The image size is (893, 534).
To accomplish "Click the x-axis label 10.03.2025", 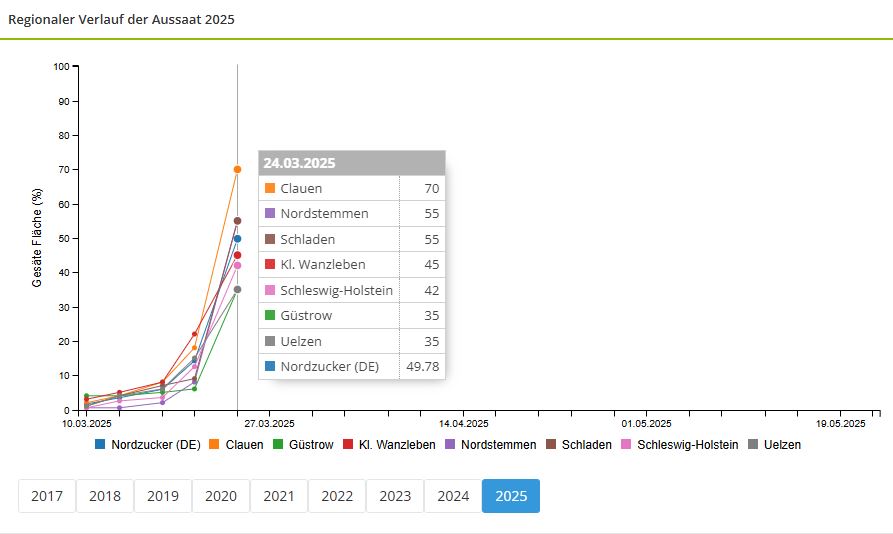I will click(87, 424).
